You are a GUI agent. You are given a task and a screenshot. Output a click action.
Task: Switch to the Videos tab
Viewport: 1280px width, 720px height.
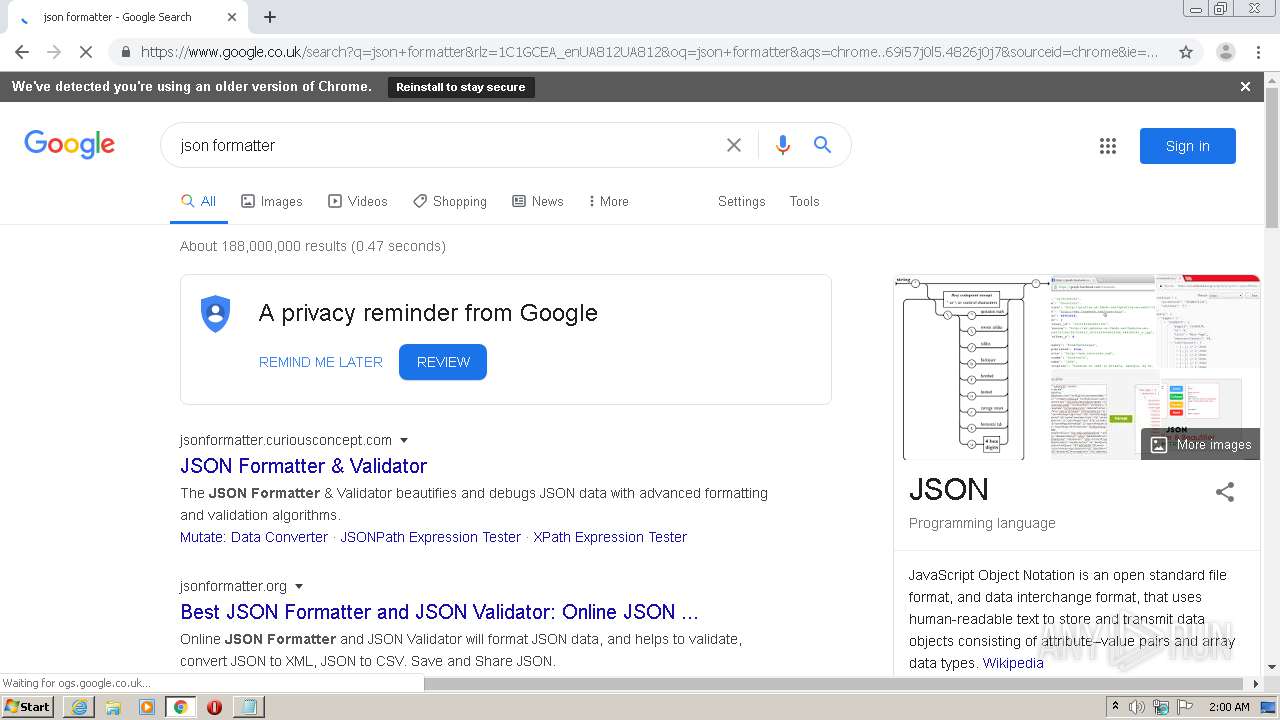click(358, 201)
